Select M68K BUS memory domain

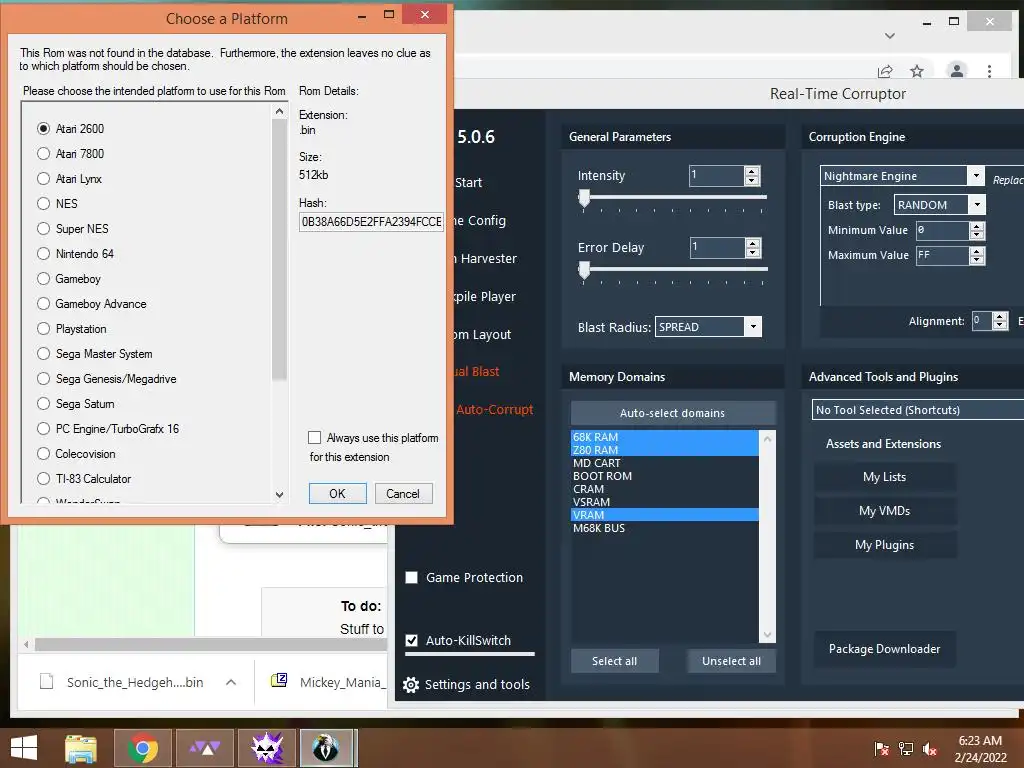[x=665, y=528]
